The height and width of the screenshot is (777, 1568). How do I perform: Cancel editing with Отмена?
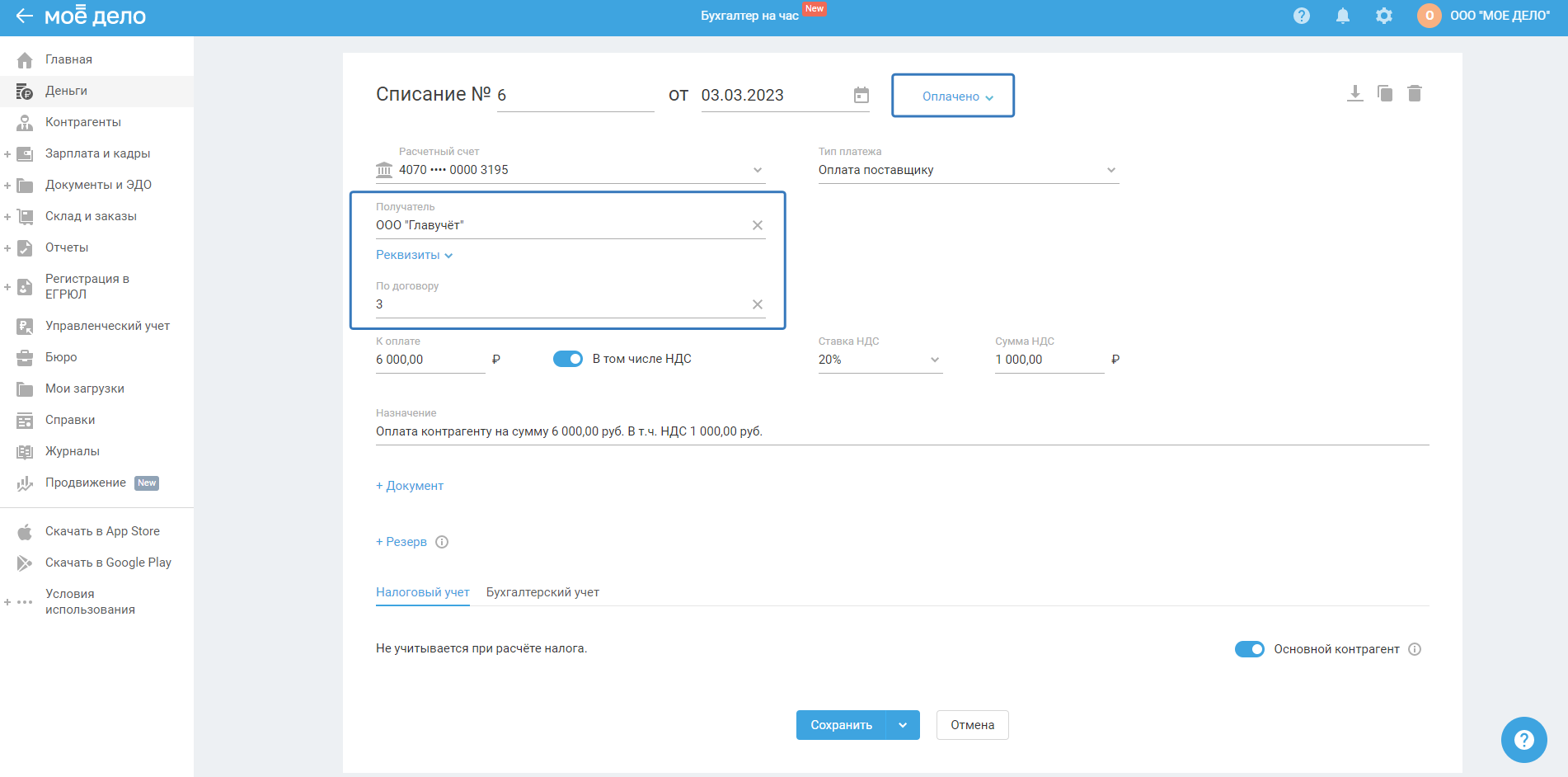pyautogui.click(x=973, y=725)
